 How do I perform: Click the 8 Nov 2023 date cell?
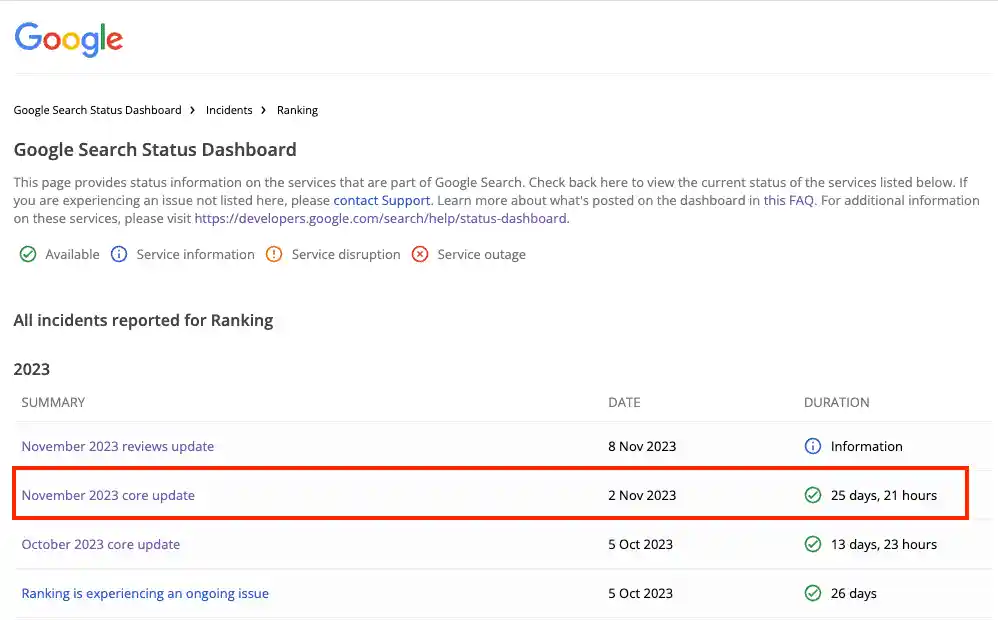tap(642, 446)
